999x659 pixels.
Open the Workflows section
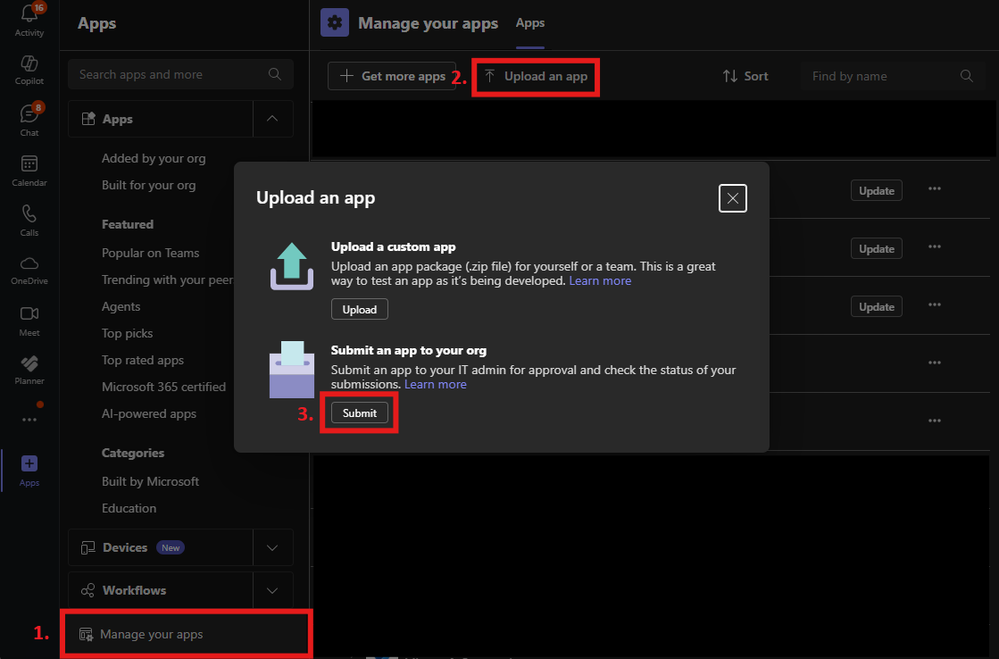161,590
